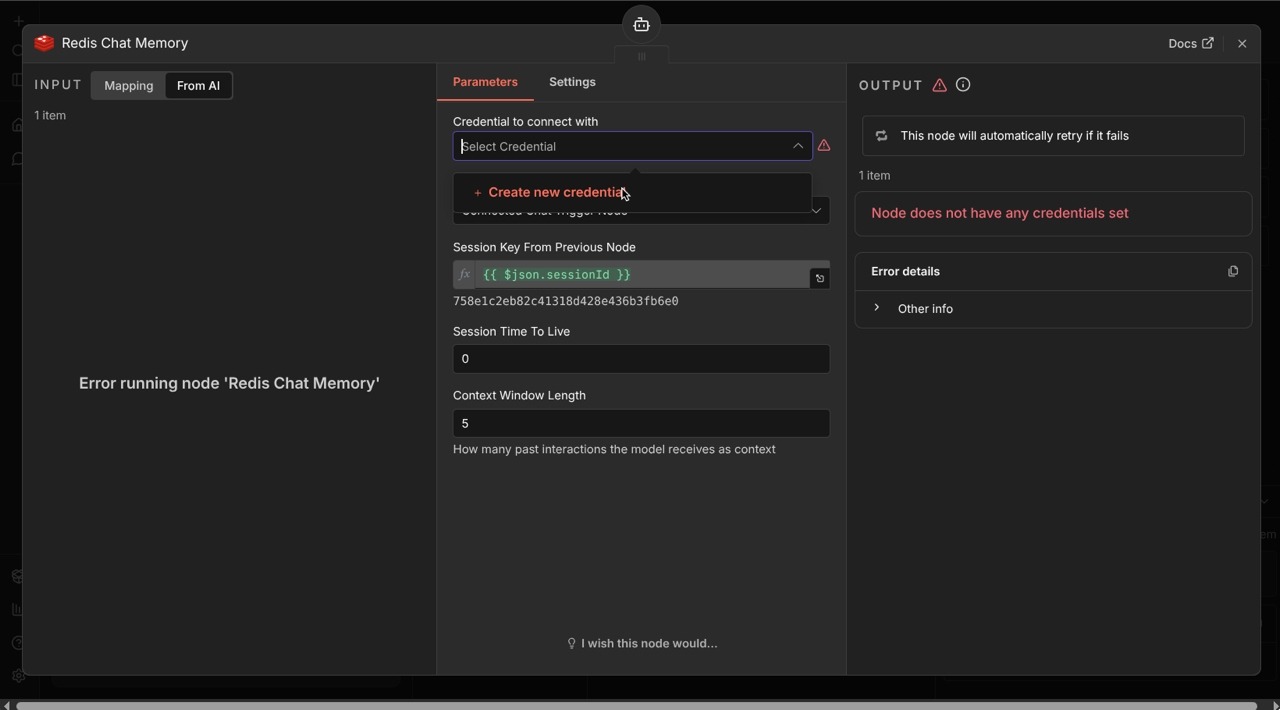Switch input view to Mapping
This screenshot has width=1280, height=710.
tap(128, 86)
